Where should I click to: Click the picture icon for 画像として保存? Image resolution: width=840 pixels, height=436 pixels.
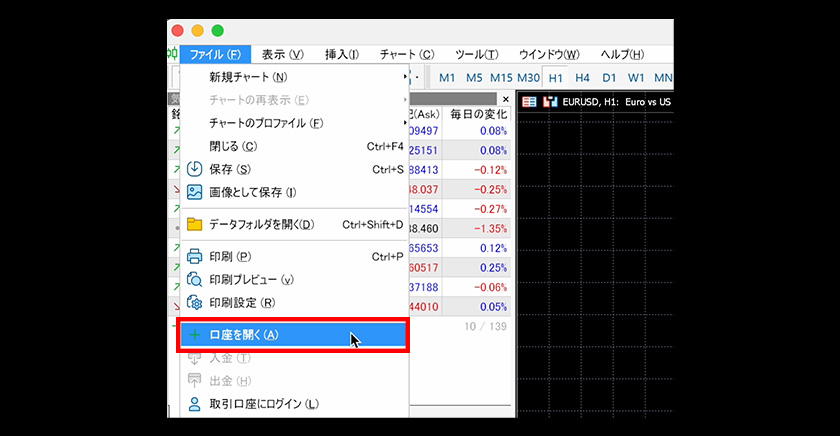coord(195,192)
